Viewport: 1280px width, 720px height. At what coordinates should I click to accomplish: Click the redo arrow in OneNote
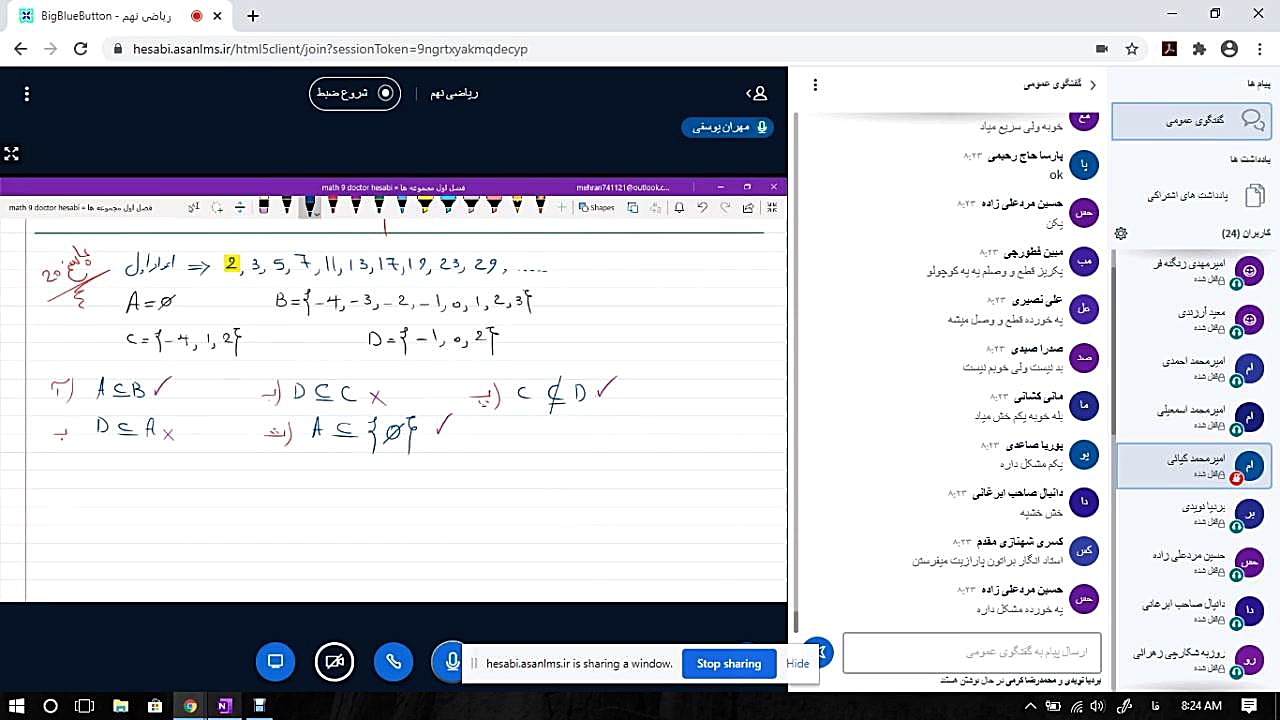(724, 207)
